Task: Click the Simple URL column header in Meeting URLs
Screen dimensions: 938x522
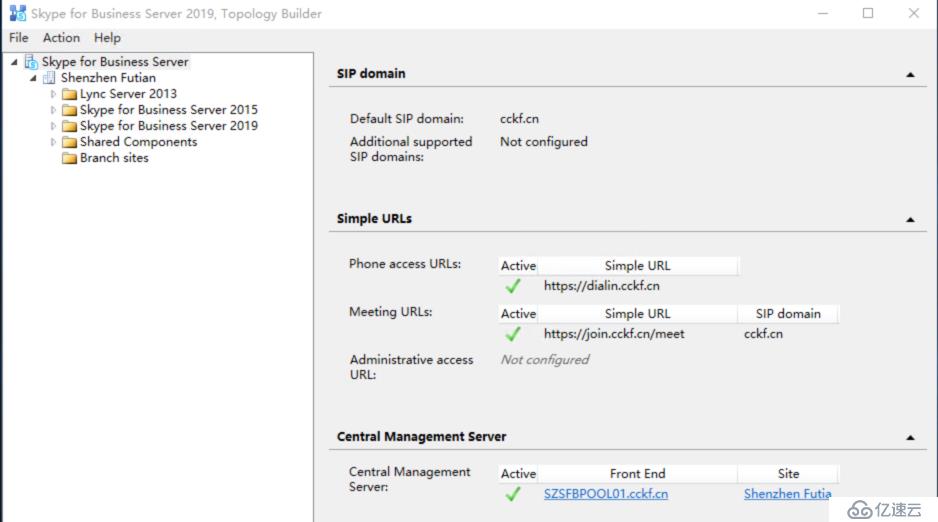Action: click(x=637, y=314)
